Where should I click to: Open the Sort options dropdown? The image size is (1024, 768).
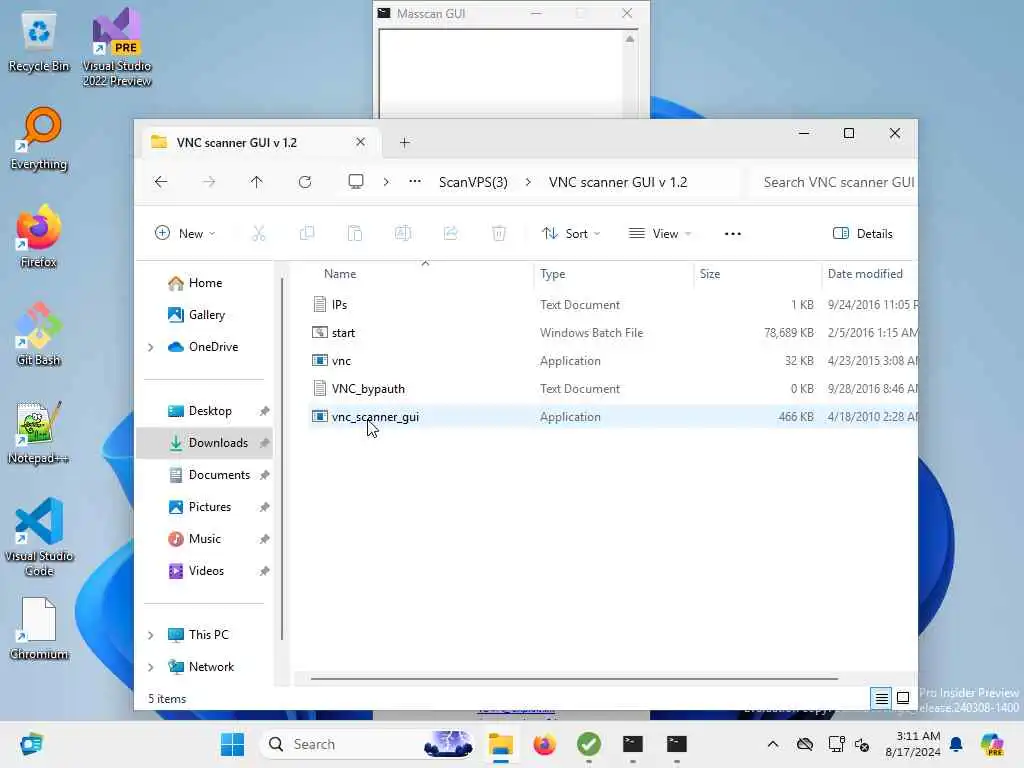click(x=571, y=234)
